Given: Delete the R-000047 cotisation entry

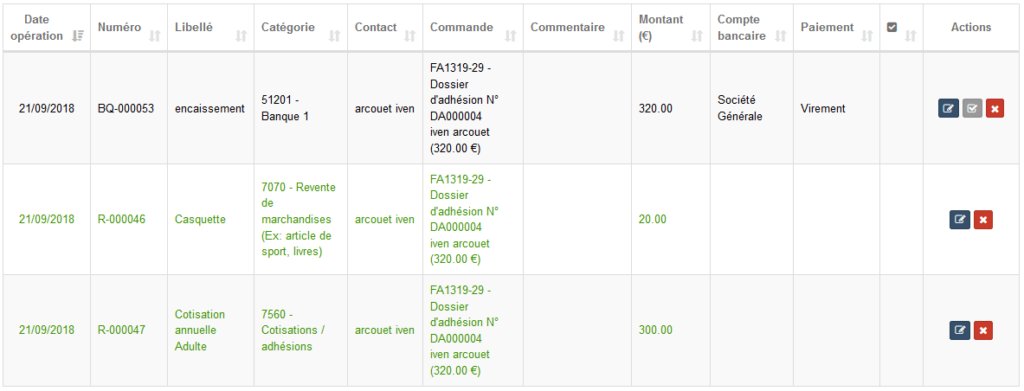Looking at the screenshot, I should pos(983,330).
